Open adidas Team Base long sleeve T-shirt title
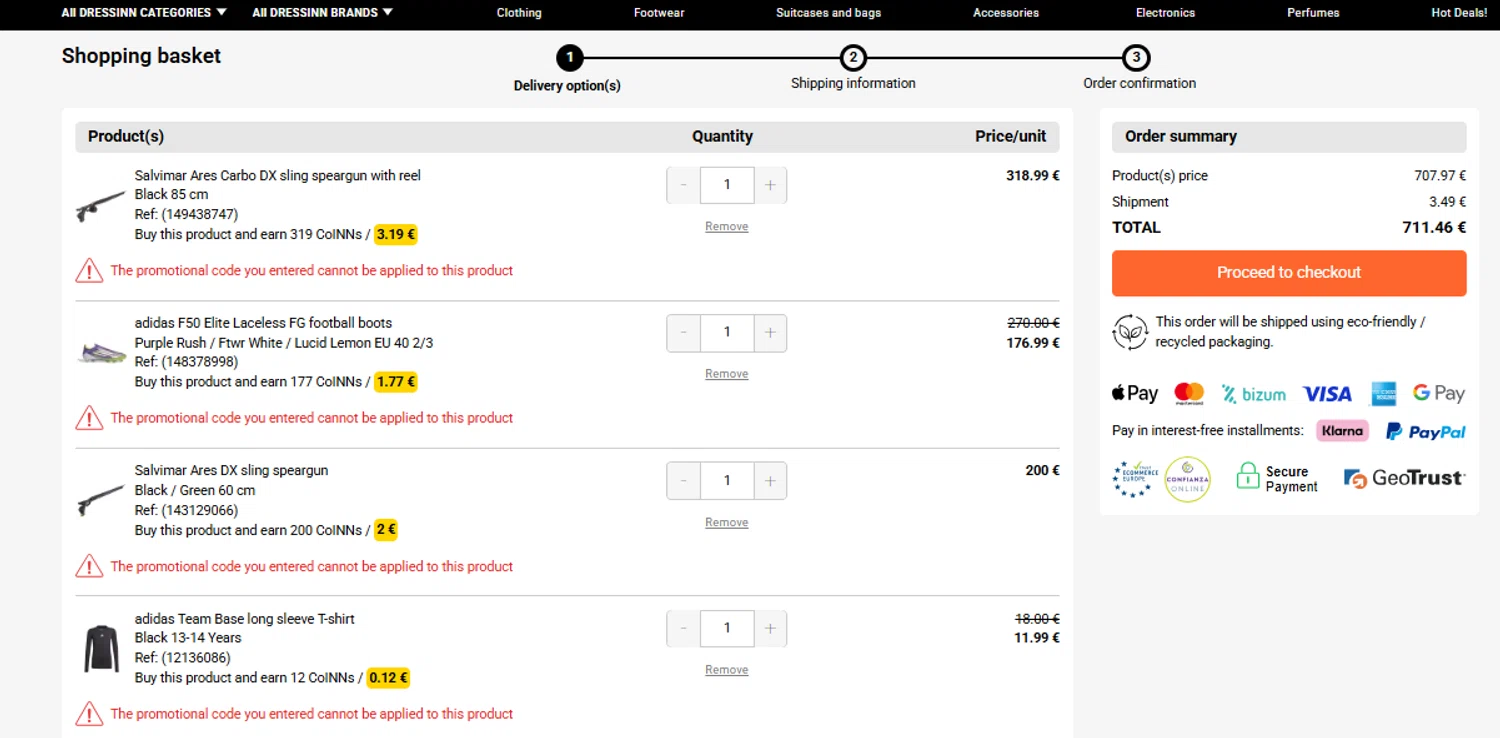 pyautogui.click(x=245, y=619)
